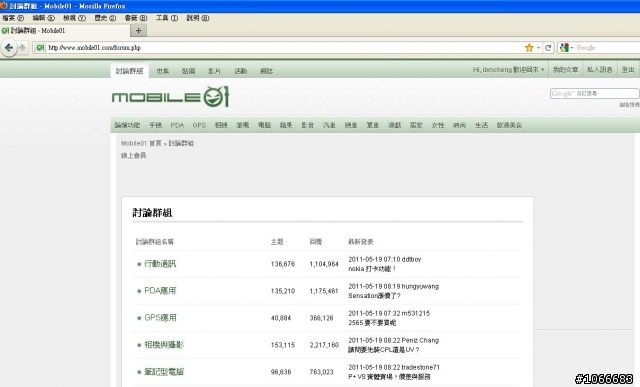
Task: Click latest post by Peniz Chang about CPL
Action: click(x=384, y=350)
